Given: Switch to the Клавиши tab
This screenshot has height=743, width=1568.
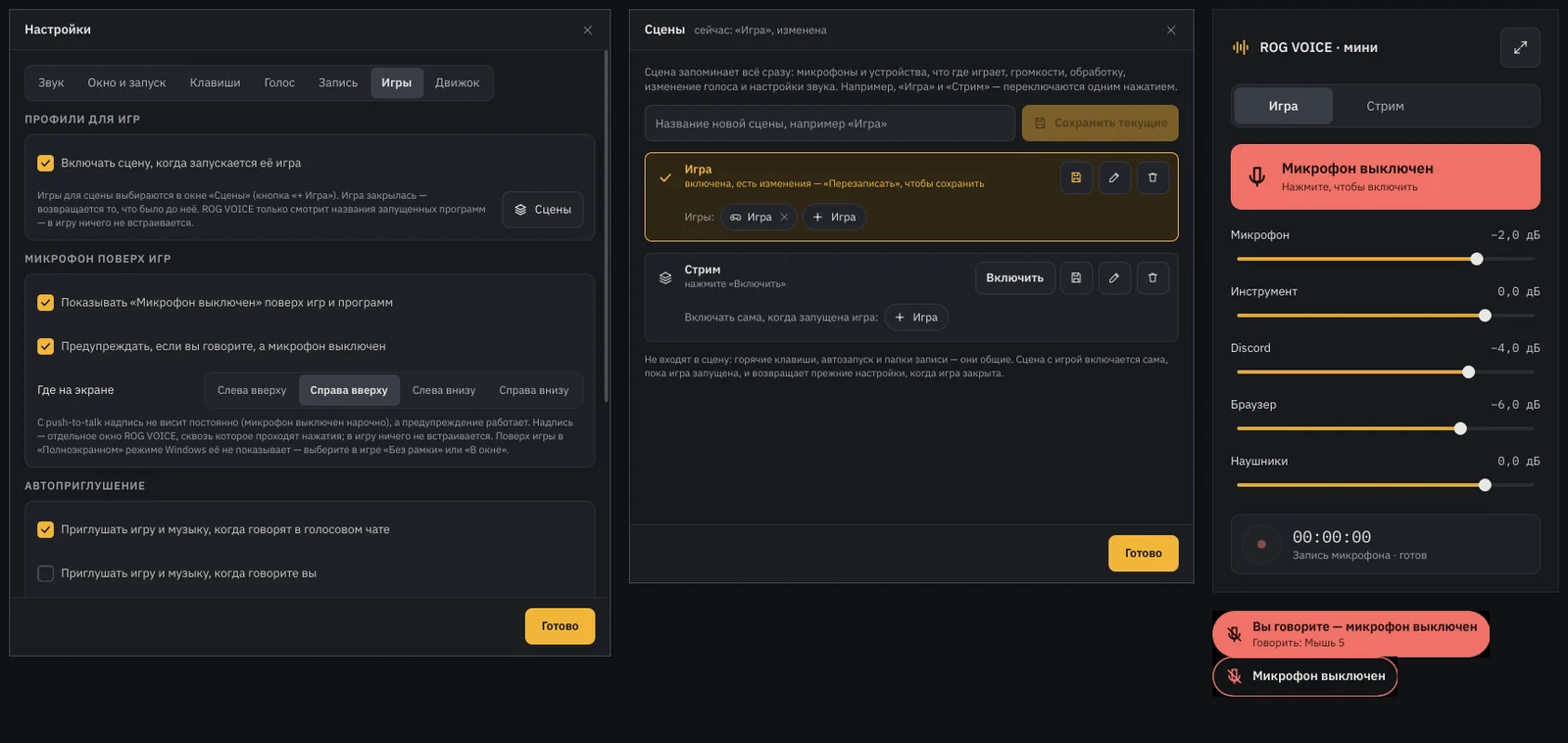Looking at the screenshot, I should pyautogui.click(x=215, y=83).
